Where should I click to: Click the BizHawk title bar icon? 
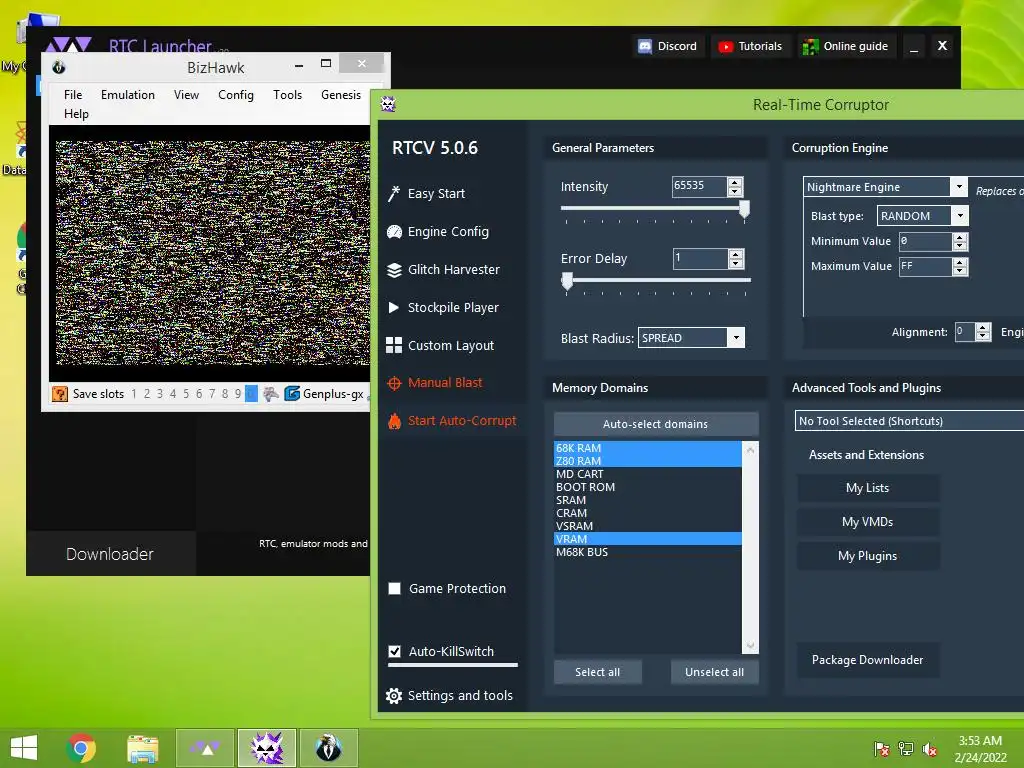[59, 67]
